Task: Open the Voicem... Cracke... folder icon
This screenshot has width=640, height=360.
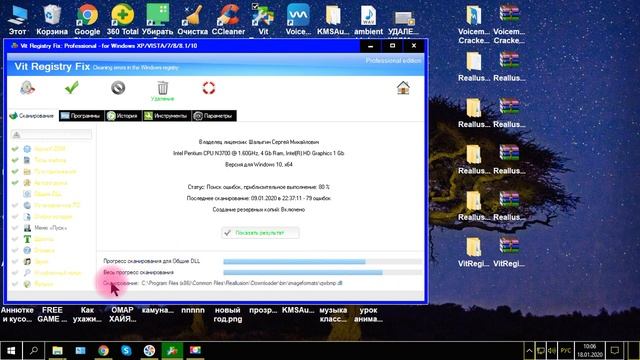Action: click(x=473, y=24)
